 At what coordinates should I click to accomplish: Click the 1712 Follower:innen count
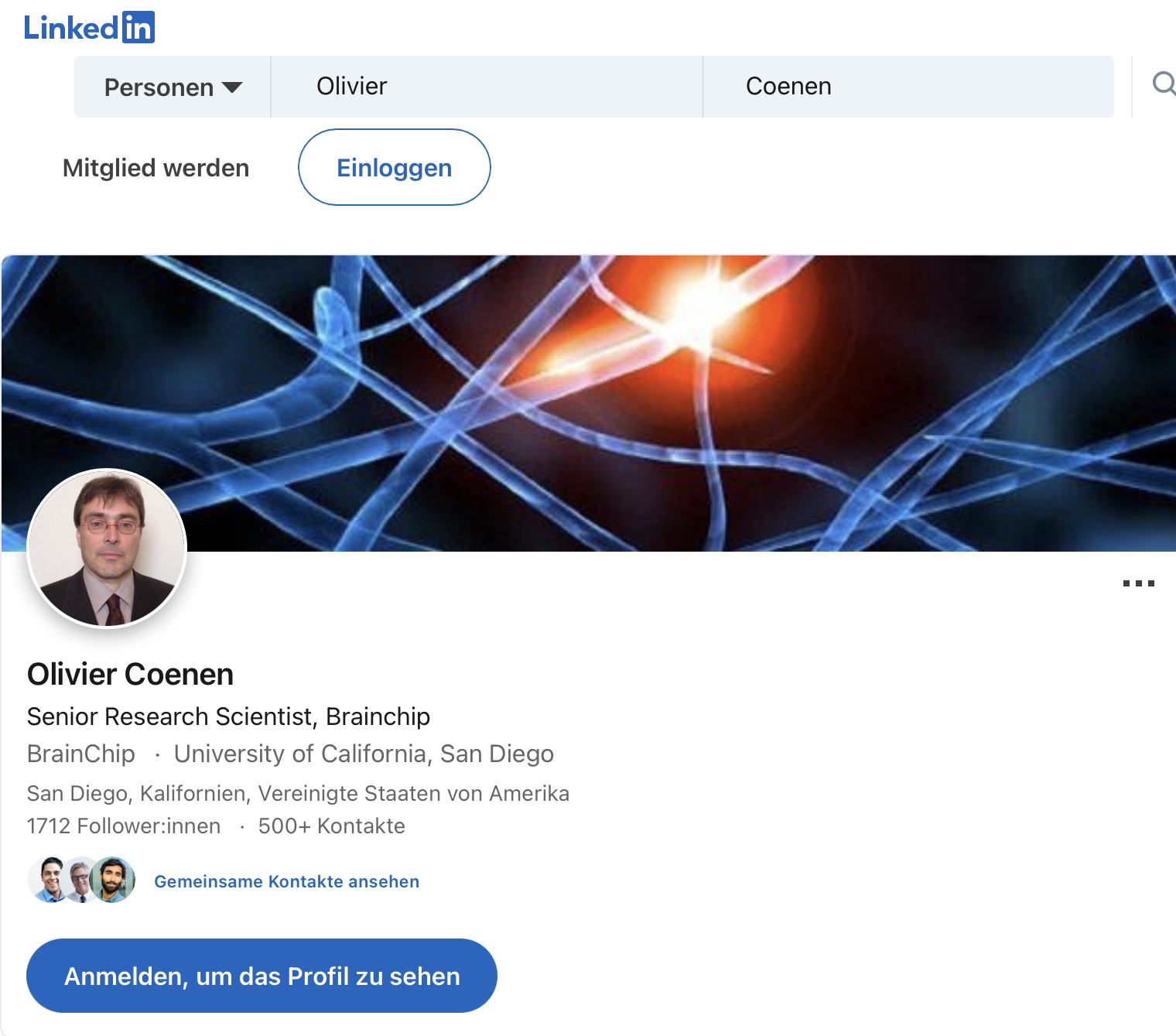click(124, 826)
